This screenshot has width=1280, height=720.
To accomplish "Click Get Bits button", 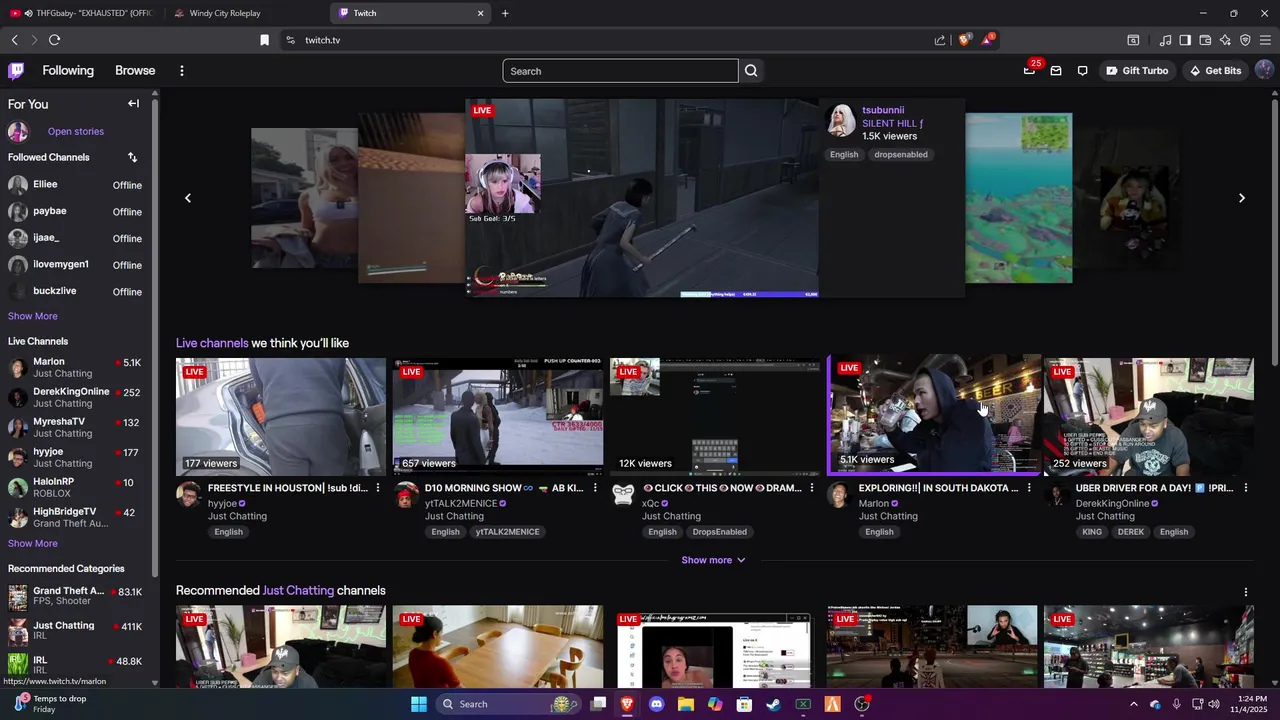I will [x=1214, y=71].
